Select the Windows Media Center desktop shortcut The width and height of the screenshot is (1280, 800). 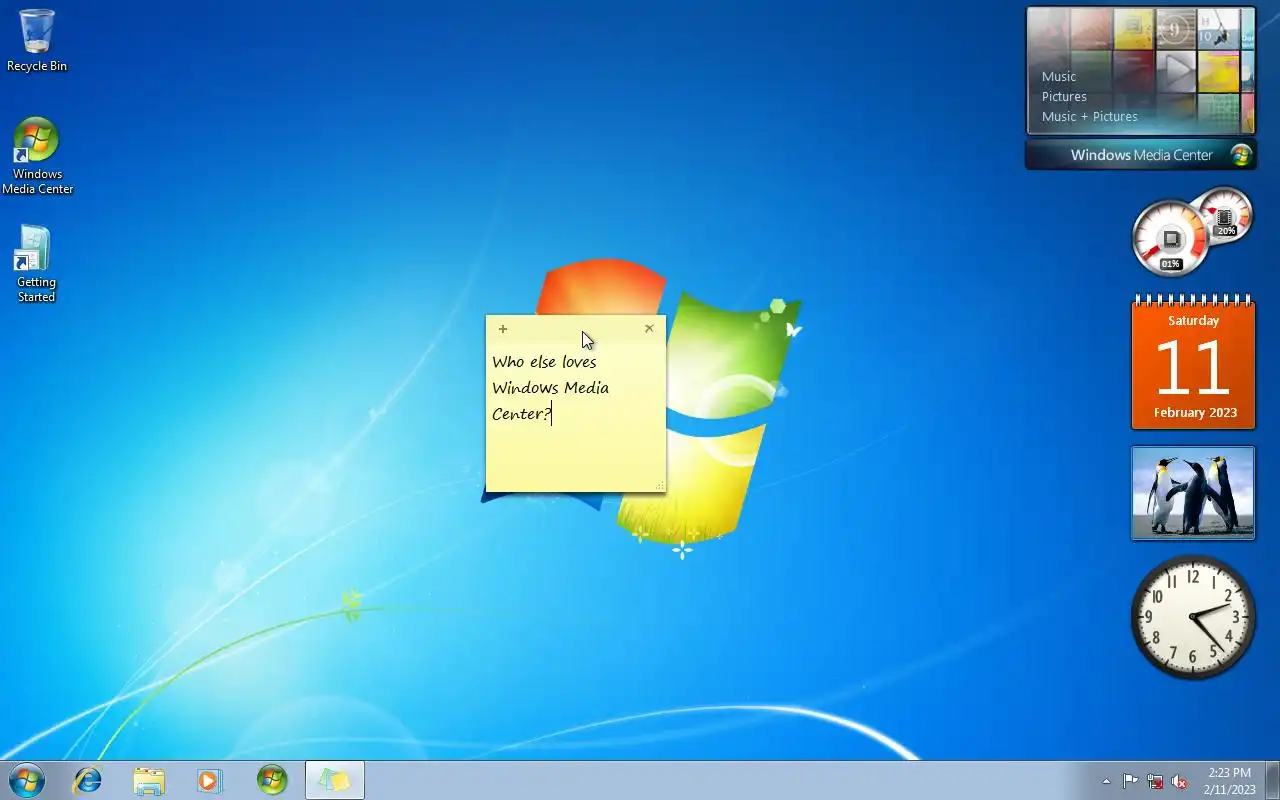[37, 156]
